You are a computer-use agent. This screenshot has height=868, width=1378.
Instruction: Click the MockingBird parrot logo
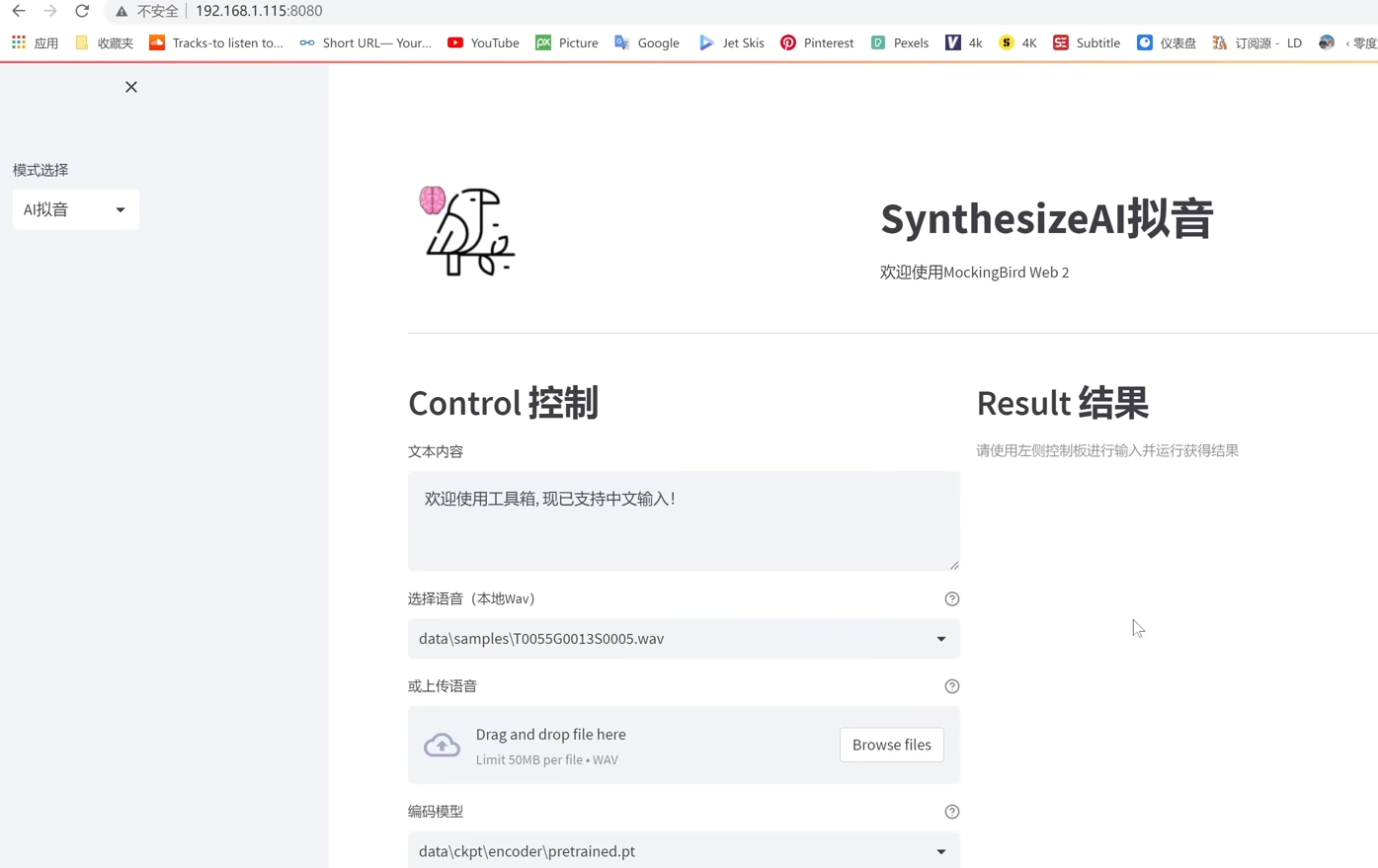tap(468, 230)
